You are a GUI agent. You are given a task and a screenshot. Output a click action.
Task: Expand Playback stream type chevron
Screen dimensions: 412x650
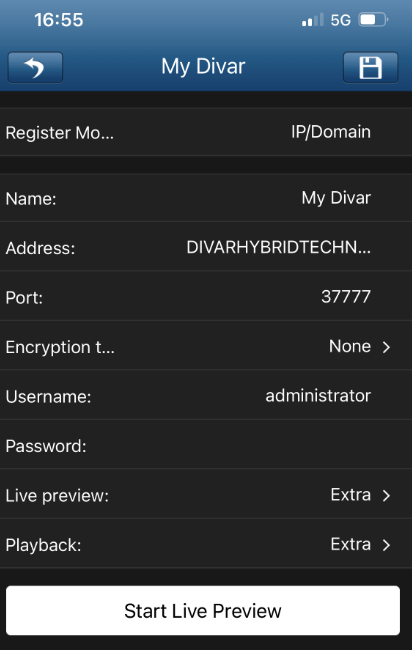(x=386, y=545)
